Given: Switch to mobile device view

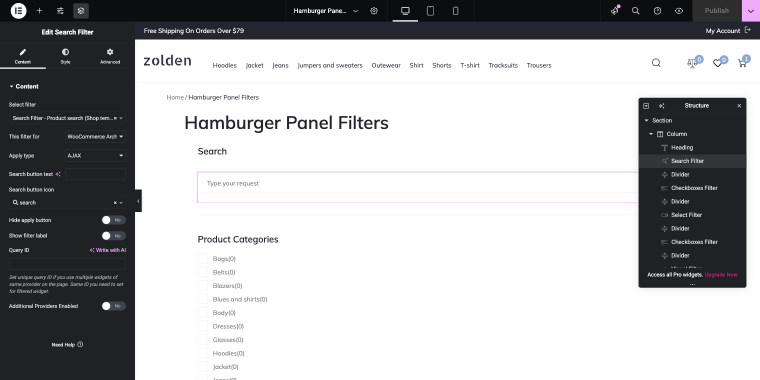Looking at the screenshot, I should (456, 11).
